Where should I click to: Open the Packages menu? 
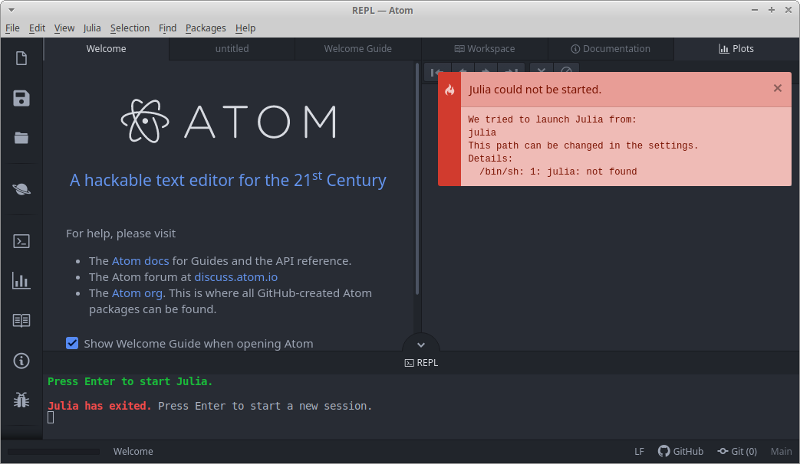tap(205, 28)
